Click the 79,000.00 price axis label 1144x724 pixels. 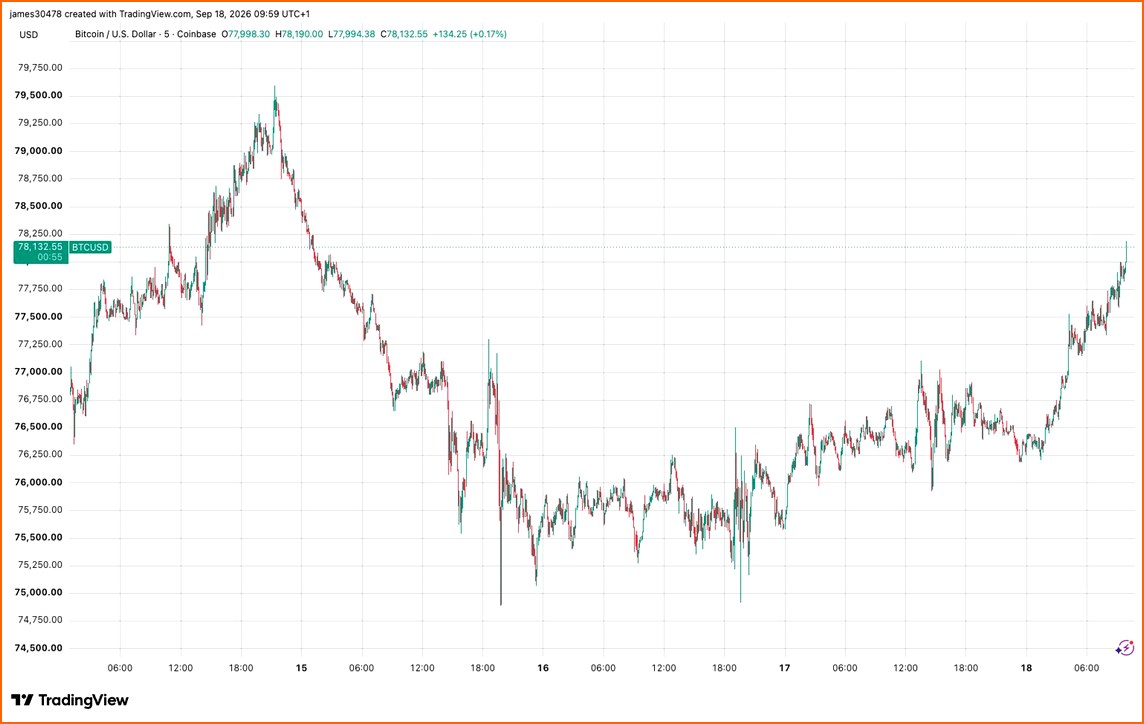click(x=39, y=150)
